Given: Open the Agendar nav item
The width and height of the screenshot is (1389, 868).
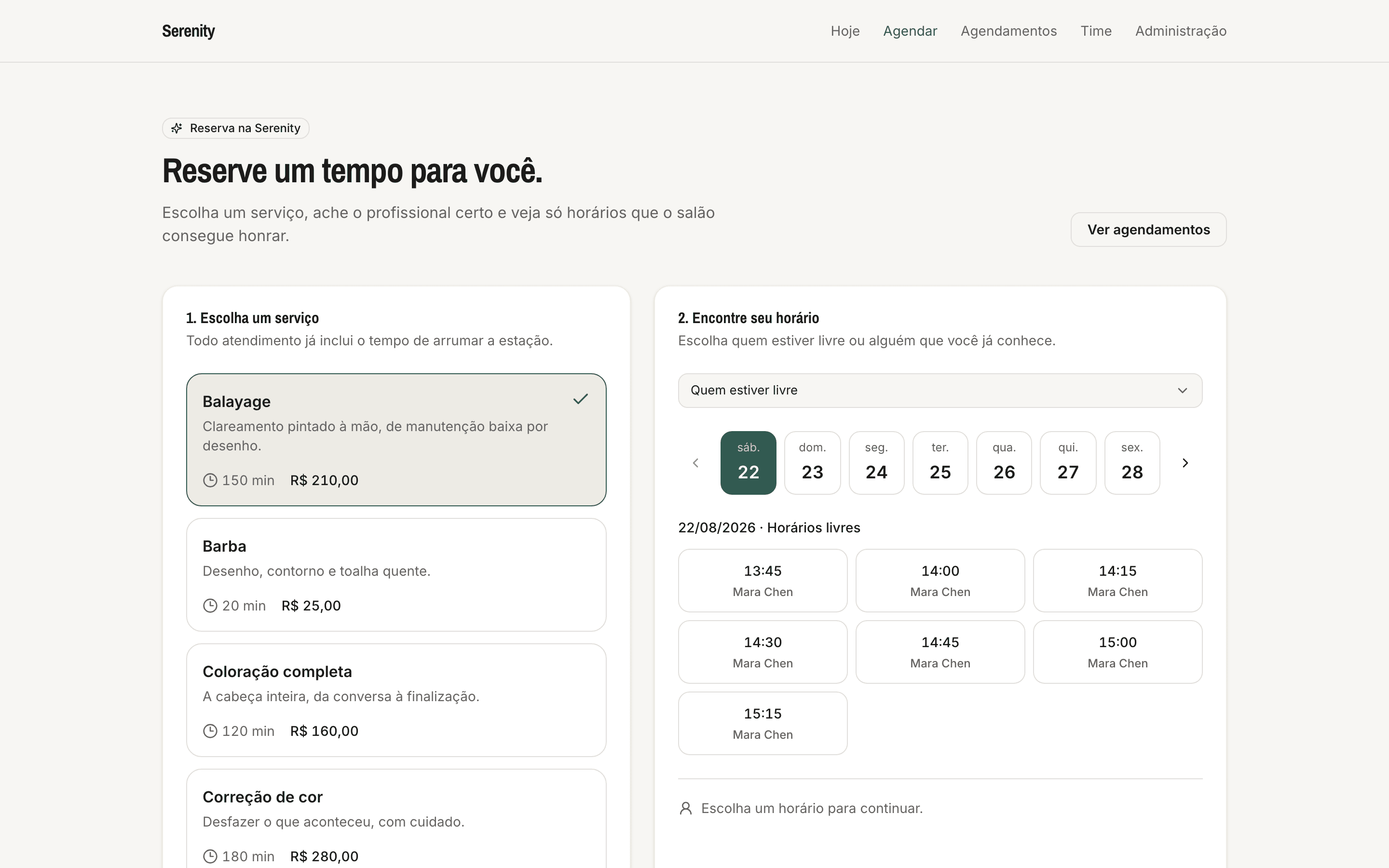Looking at the screenshot, I should pos(910,31).
